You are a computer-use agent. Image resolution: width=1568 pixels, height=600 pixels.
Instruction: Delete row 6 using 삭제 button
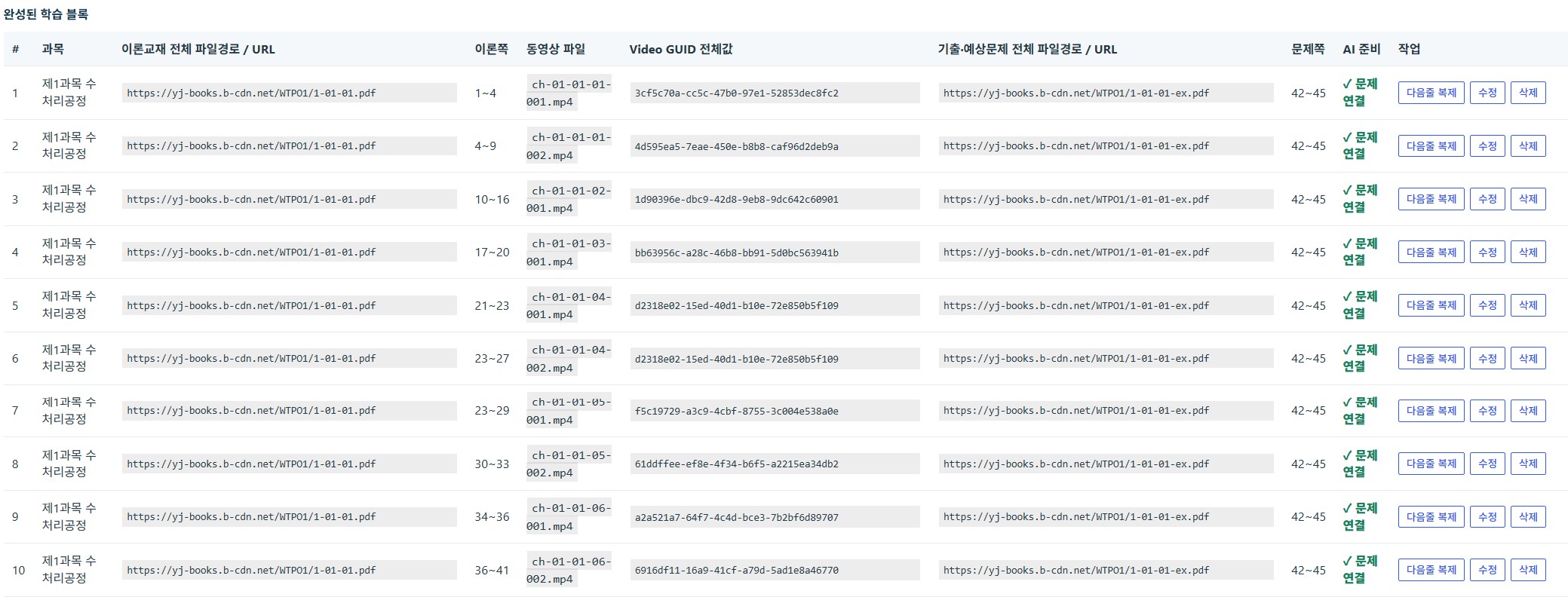1528,359
